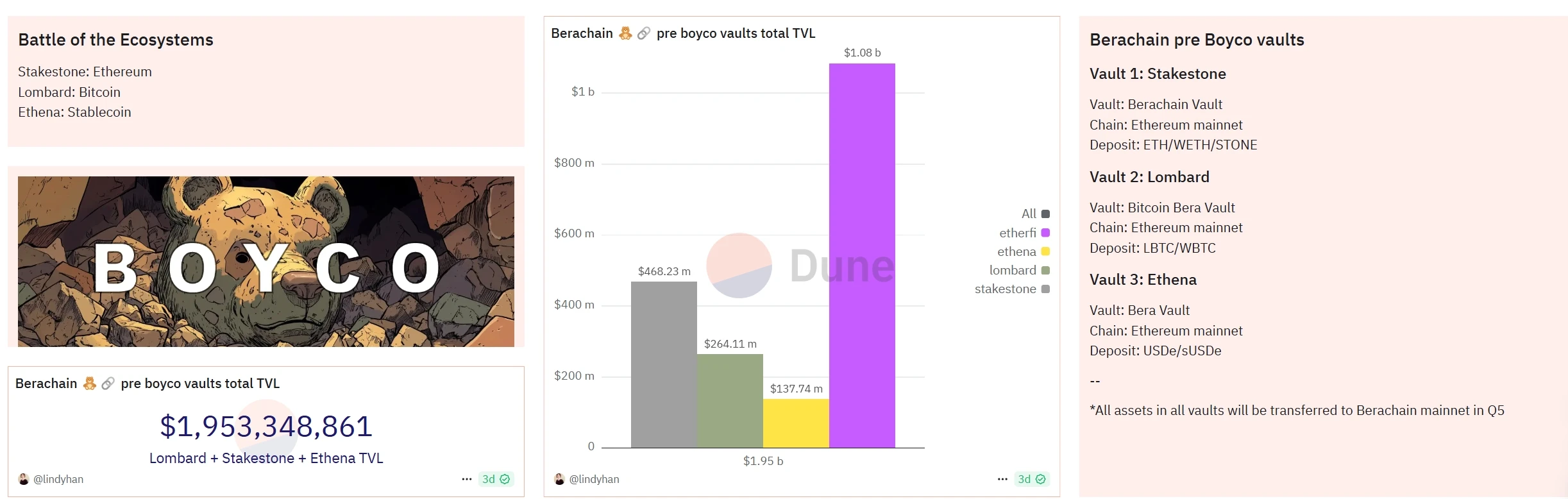The height and width of the screenshot is (499, 1568).
Task: Click the chain link icon in the counter widget title
Action: [108, 384]
